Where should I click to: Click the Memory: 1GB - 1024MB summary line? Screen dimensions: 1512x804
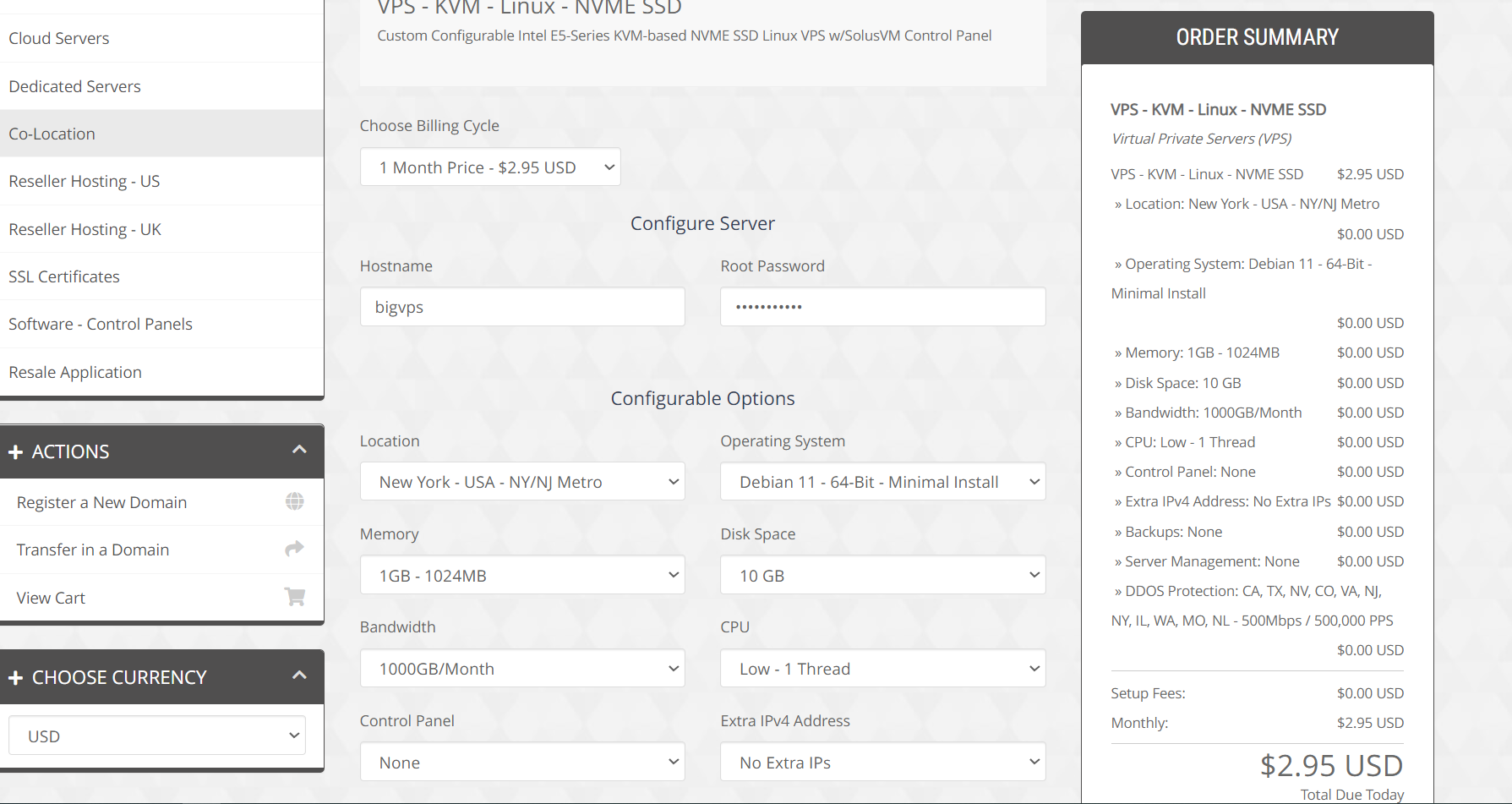click(x=1257, y=353)
